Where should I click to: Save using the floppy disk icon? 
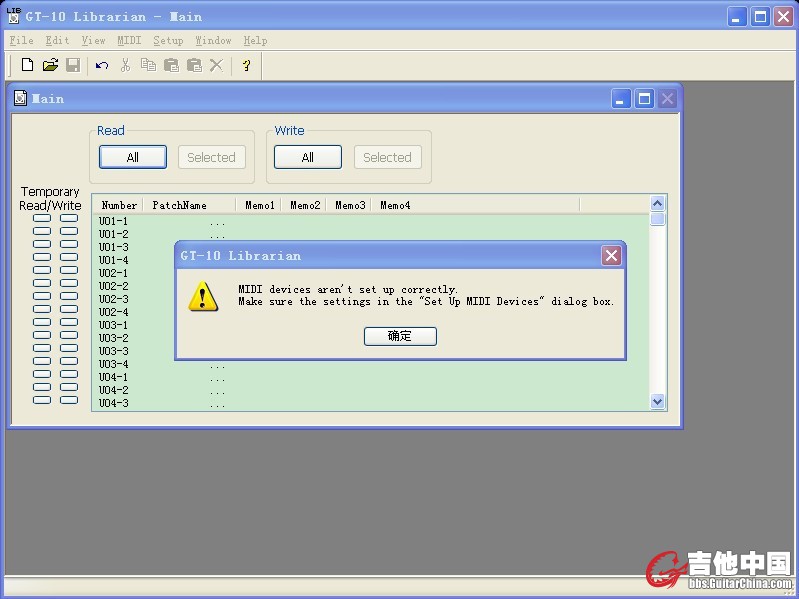click(x=73, y=65)
